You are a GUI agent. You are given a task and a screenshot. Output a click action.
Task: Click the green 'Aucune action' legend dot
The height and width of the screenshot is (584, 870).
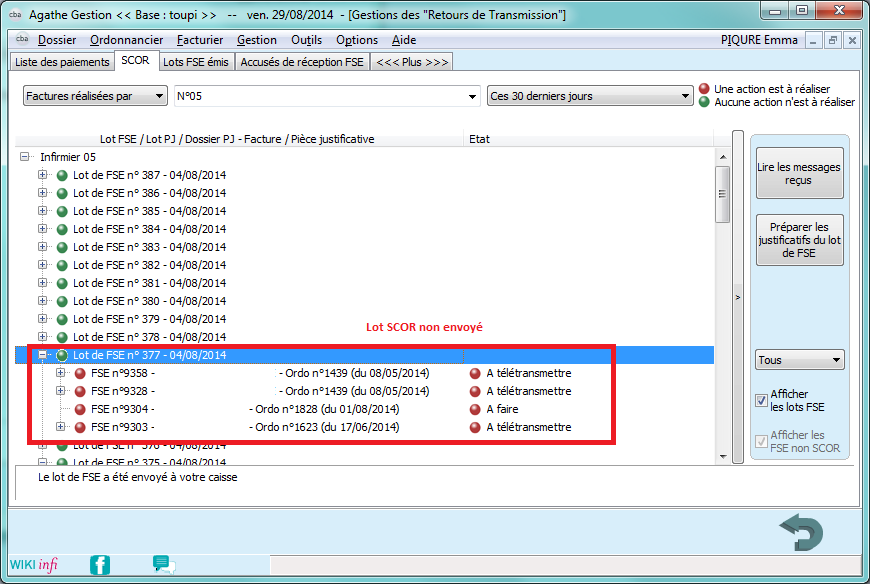tap(704, 101)
